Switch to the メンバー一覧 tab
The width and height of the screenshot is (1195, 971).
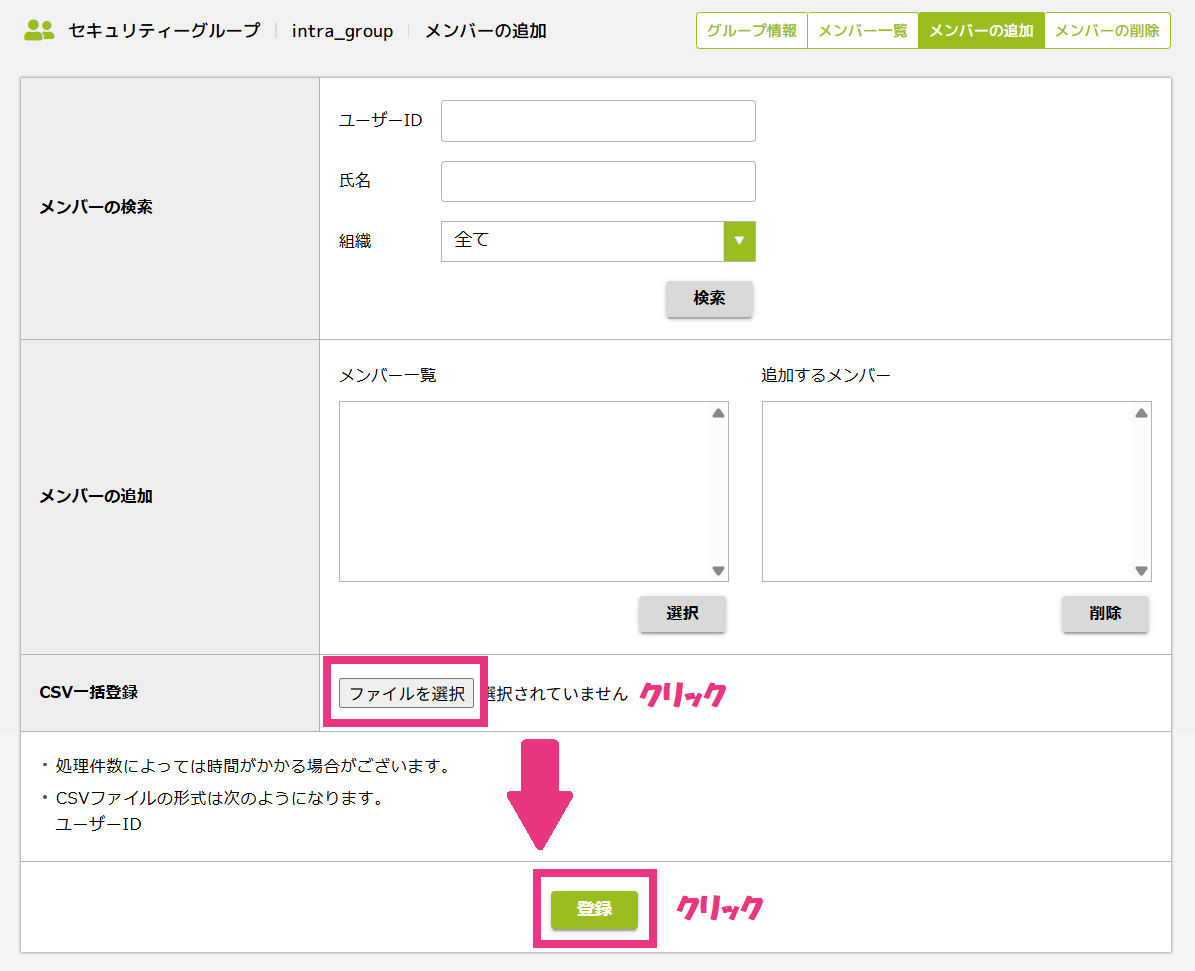pos(863,30)
